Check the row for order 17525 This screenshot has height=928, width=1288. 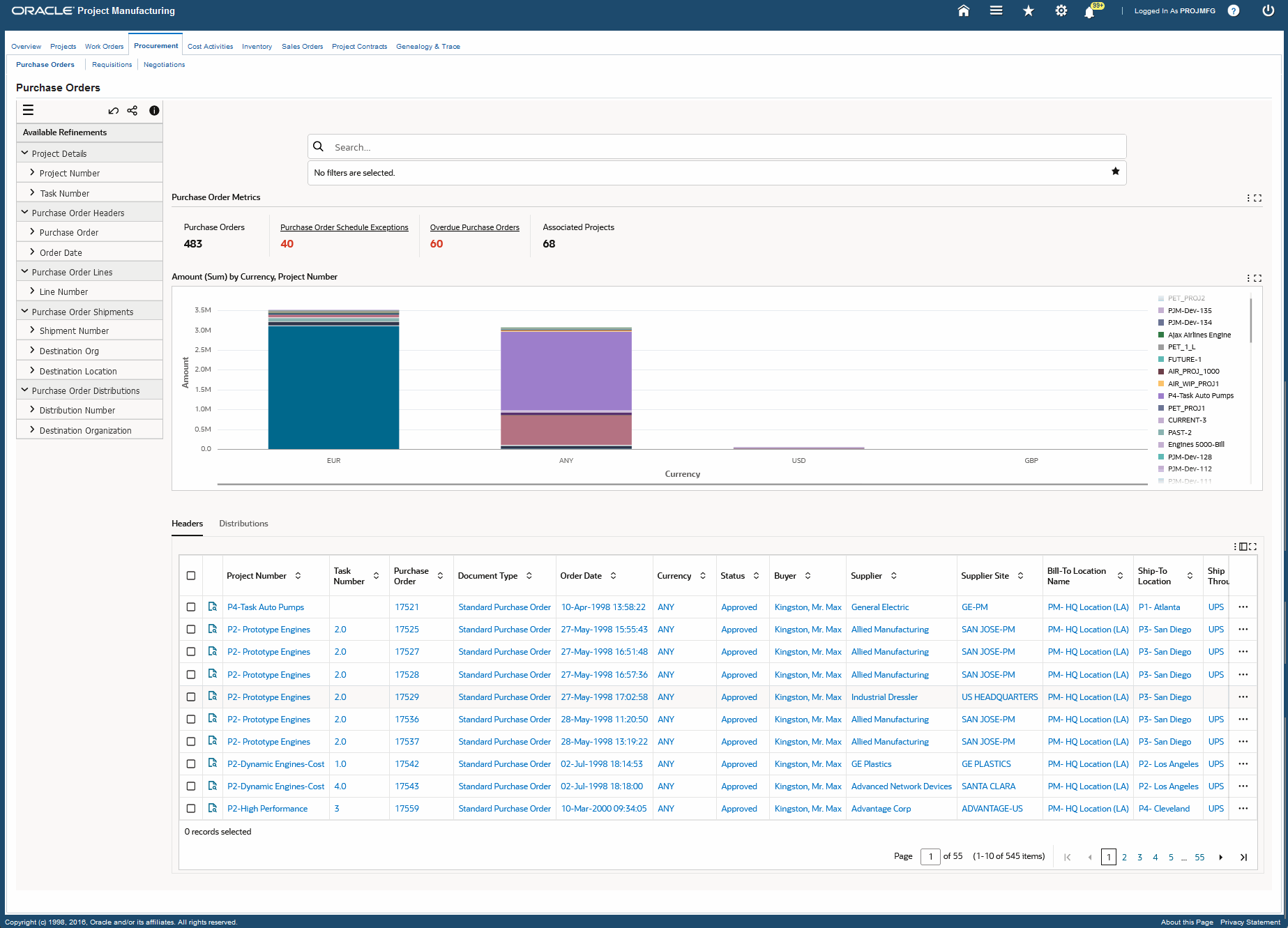[191, 629]
